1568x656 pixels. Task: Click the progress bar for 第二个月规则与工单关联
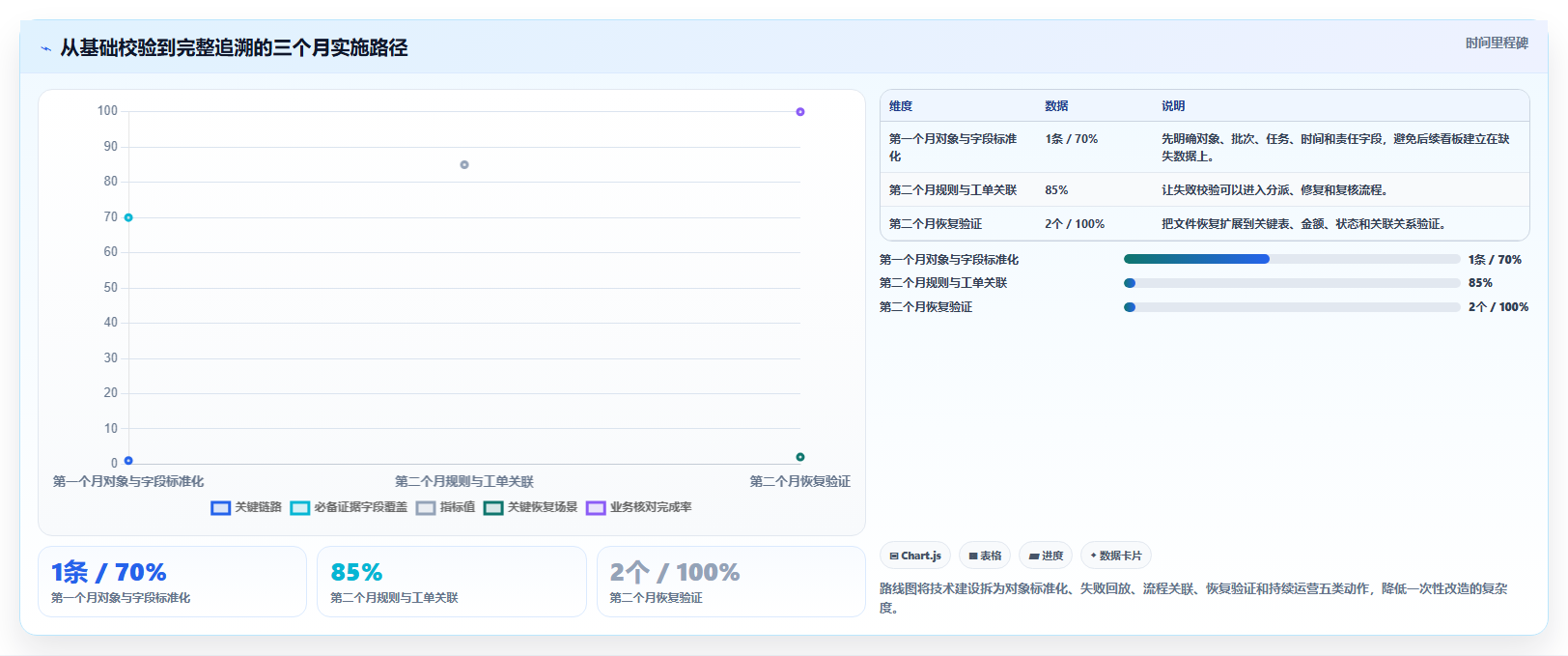coord(1292,283)
